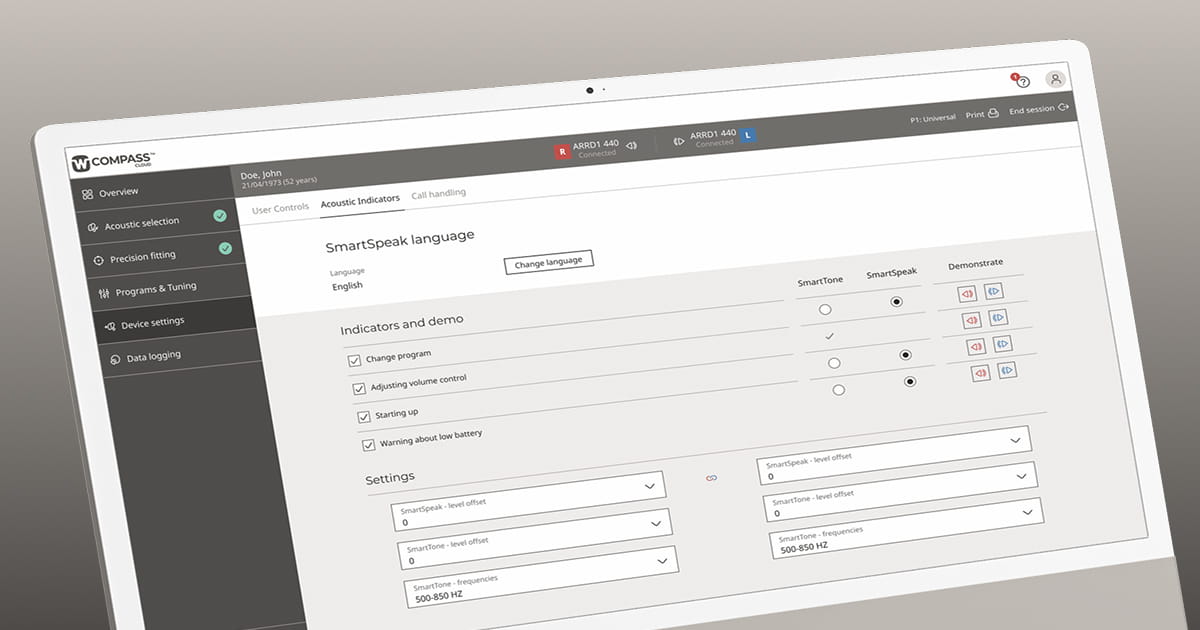
Task: Click the link icon between the Settings columns
Action: (712, 478)
